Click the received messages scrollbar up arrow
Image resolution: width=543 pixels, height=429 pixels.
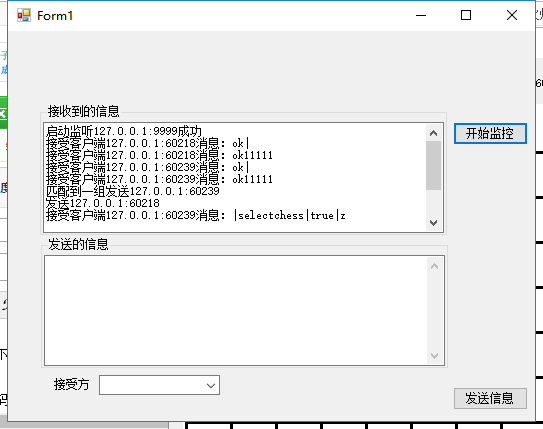coord(433,133)
